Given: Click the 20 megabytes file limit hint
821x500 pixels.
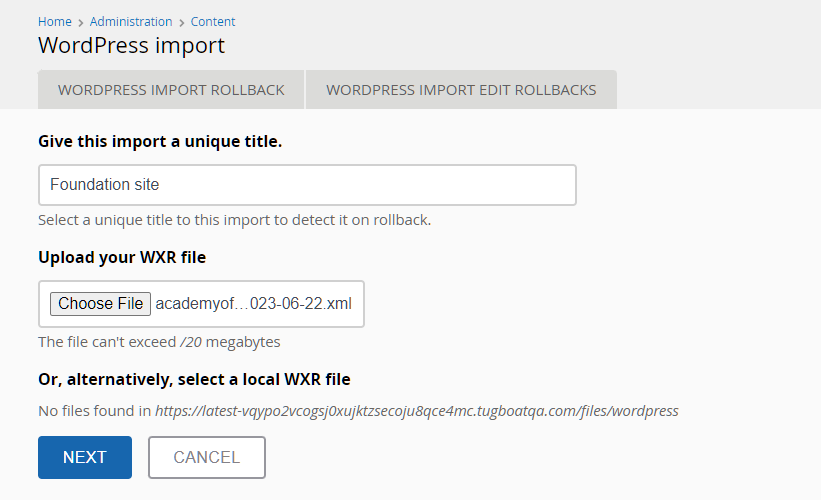Looking at the screenshot, I should 159,342.
